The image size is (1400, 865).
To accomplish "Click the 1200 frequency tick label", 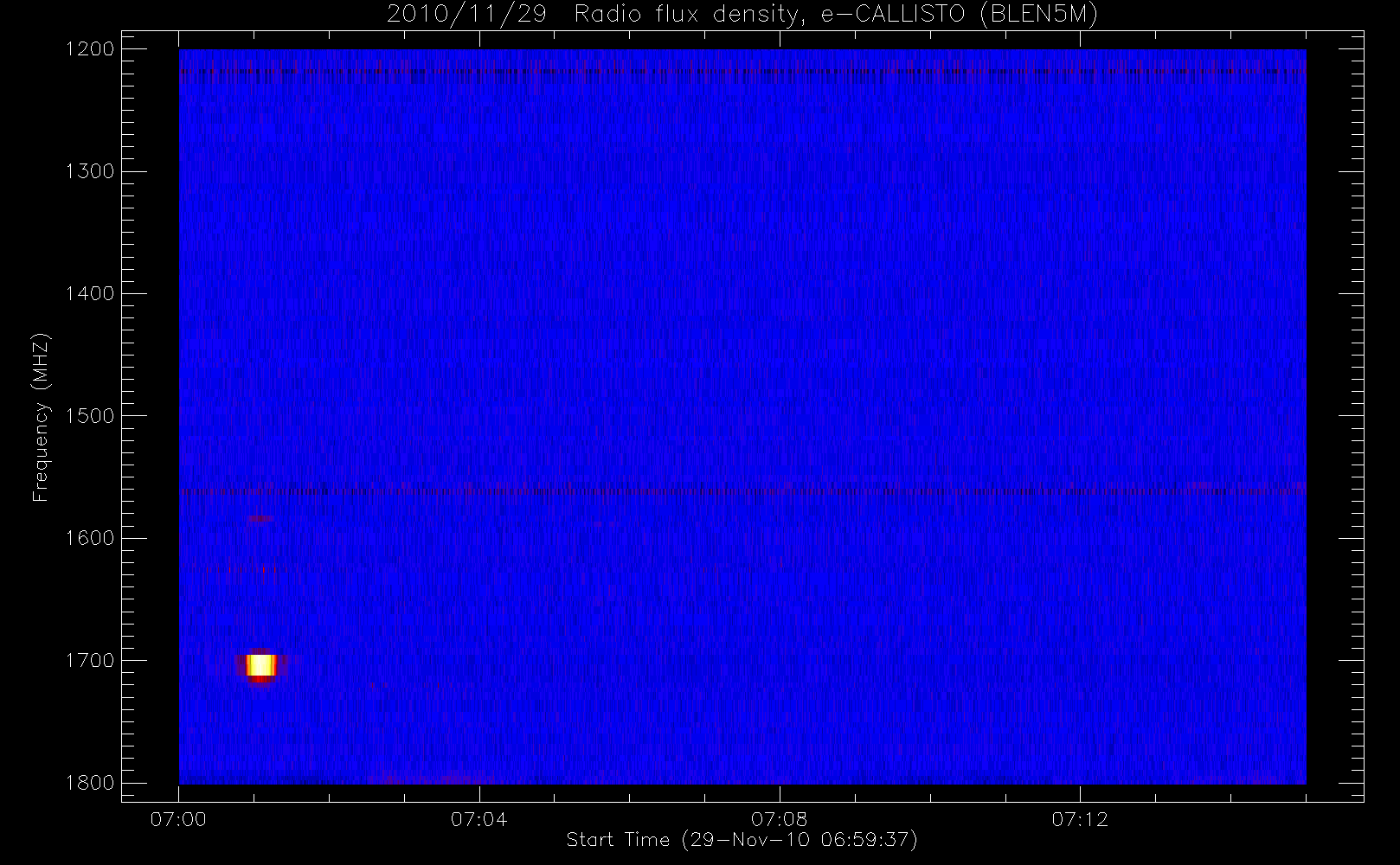I will pos(90,49).
